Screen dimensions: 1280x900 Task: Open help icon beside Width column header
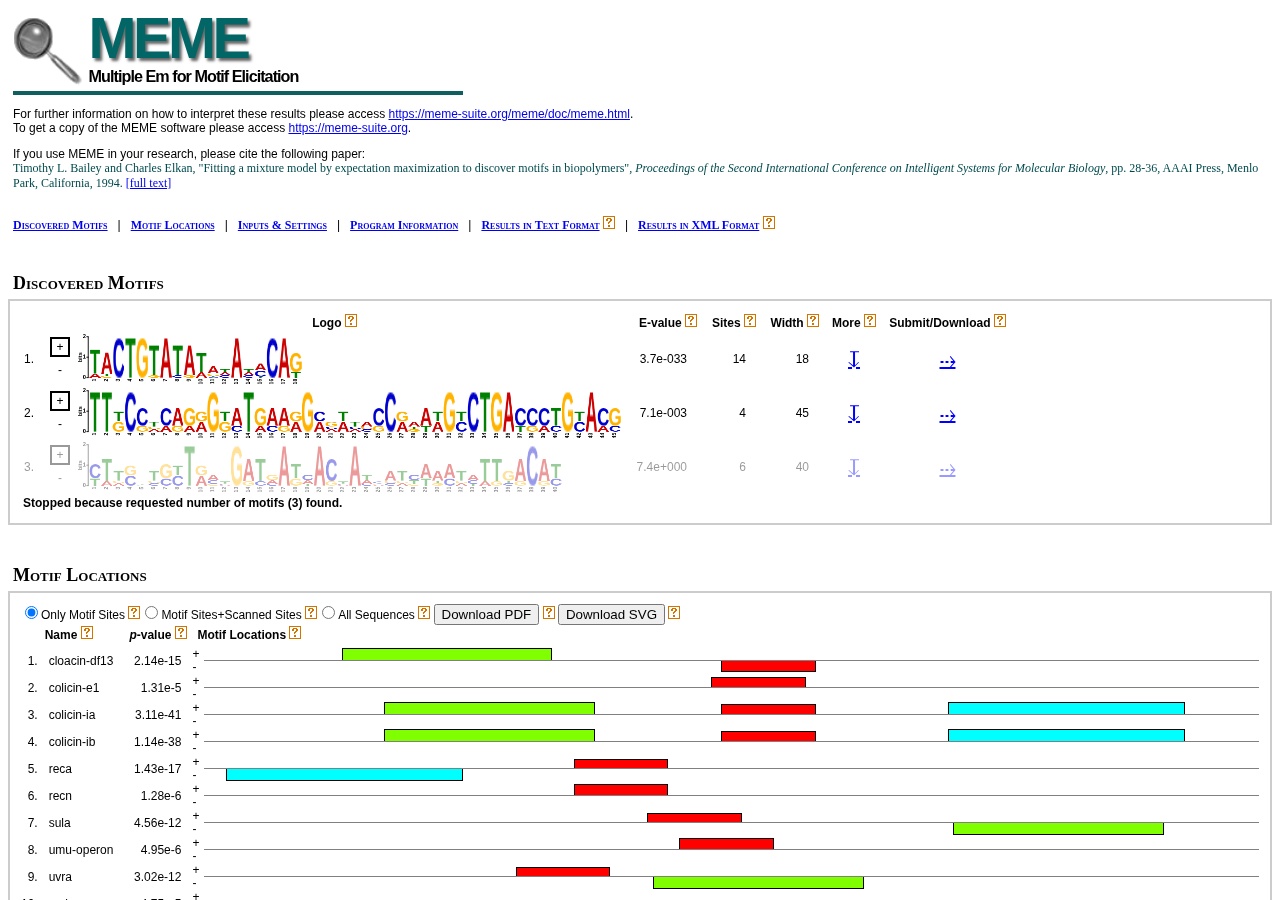(813, 321)
